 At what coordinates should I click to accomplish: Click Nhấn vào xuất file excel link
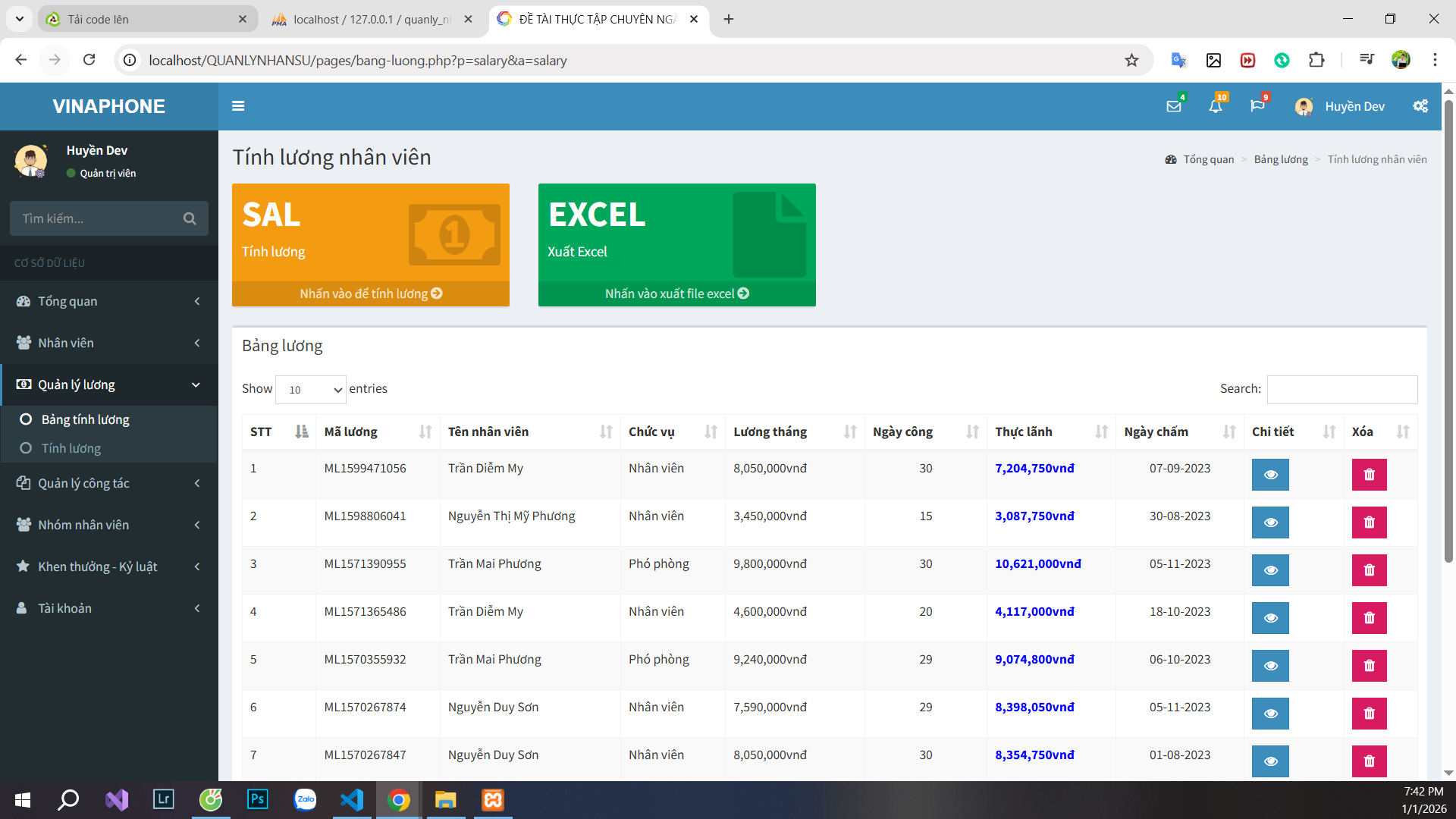pyautogui.click(x=677, y=293)
